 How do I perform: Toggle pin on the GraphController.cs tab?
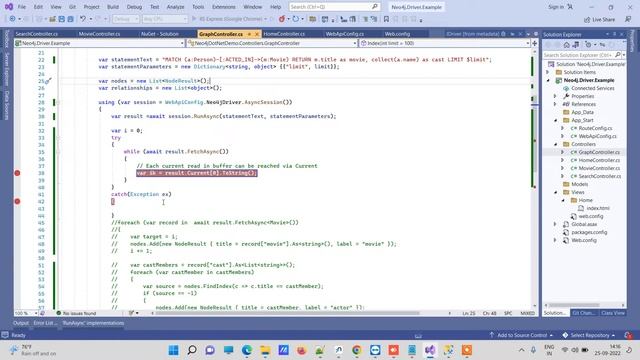[x=249, y=34]
